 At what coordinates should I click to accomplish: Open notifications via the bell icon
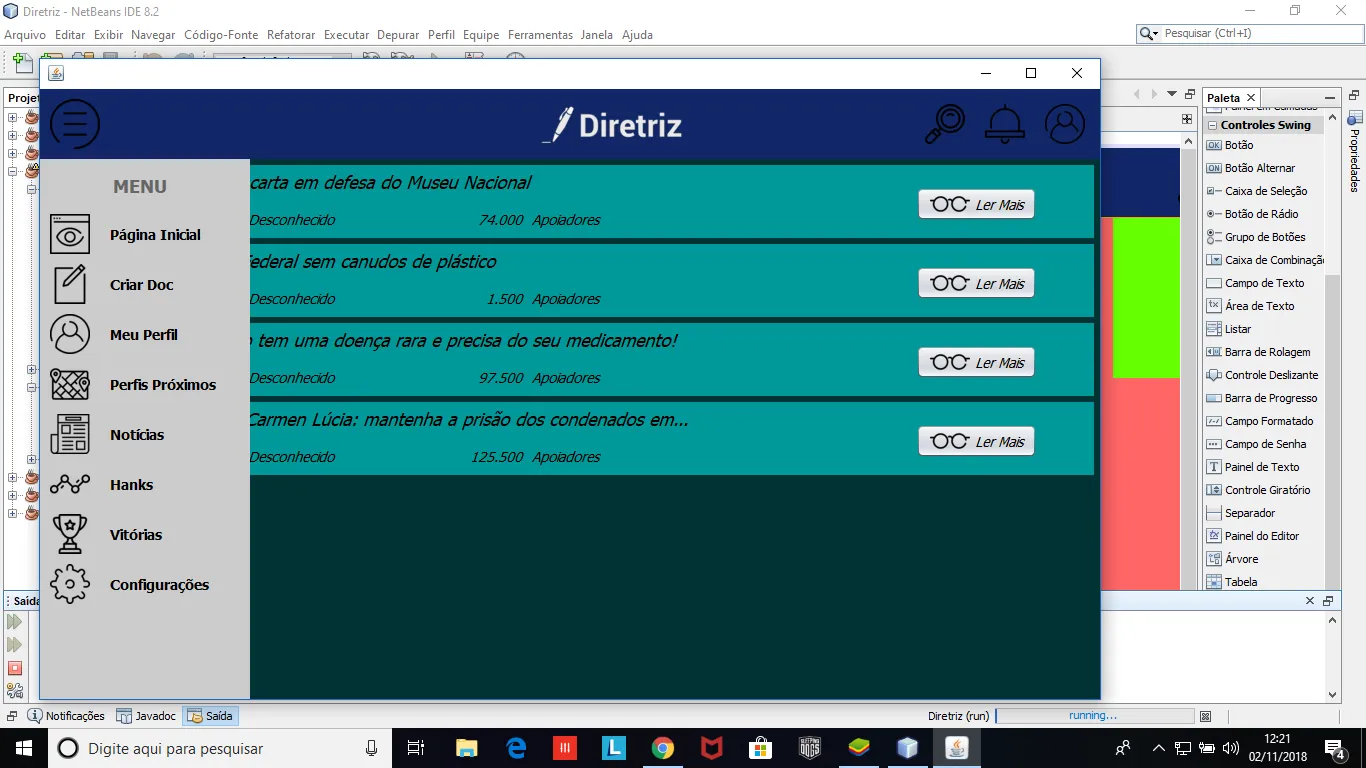pyautogui.click(x=1005, y=124)
